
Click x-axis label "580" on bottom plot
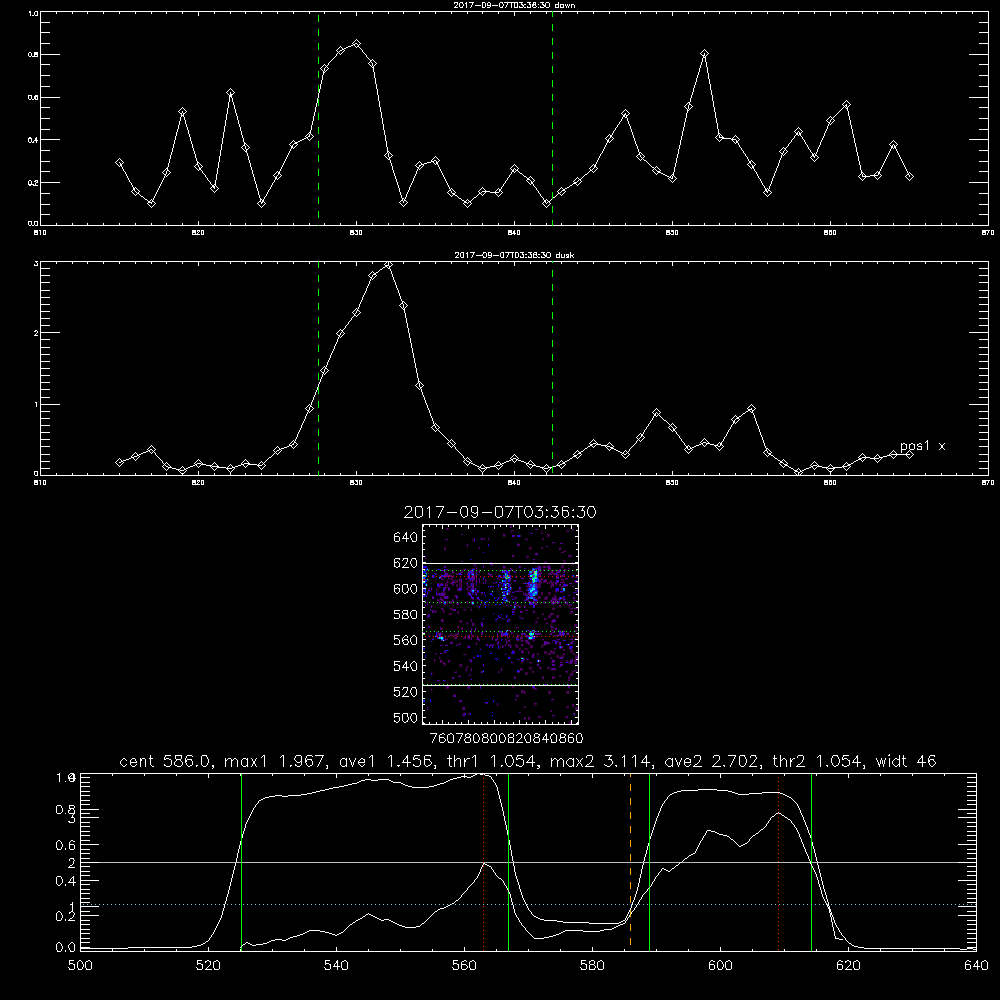592,966
